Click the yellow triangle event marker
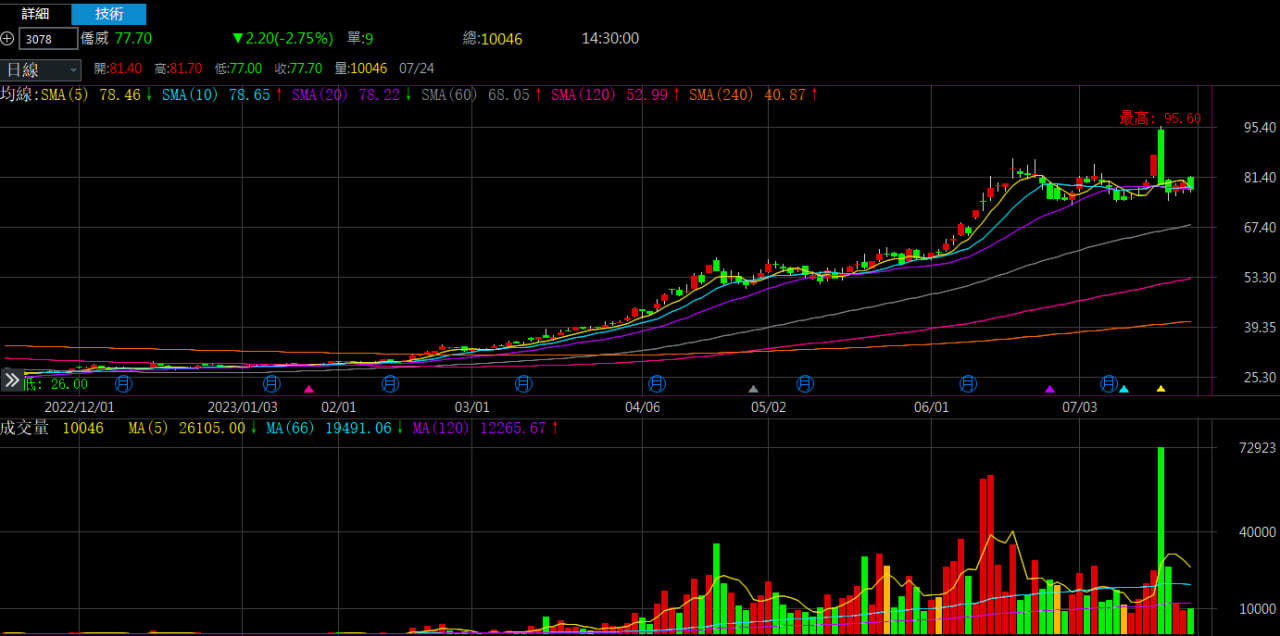 point(1161,389)
